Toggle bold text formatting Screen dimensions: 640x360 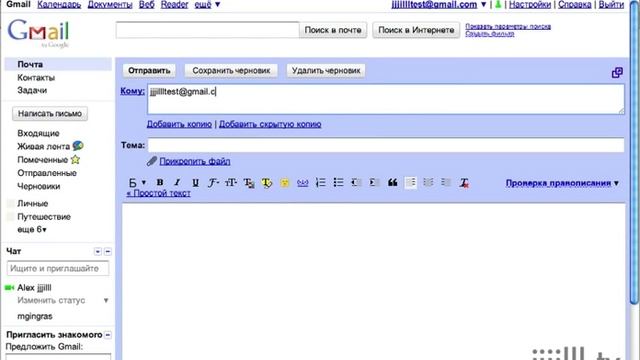[x=160, y=182]
